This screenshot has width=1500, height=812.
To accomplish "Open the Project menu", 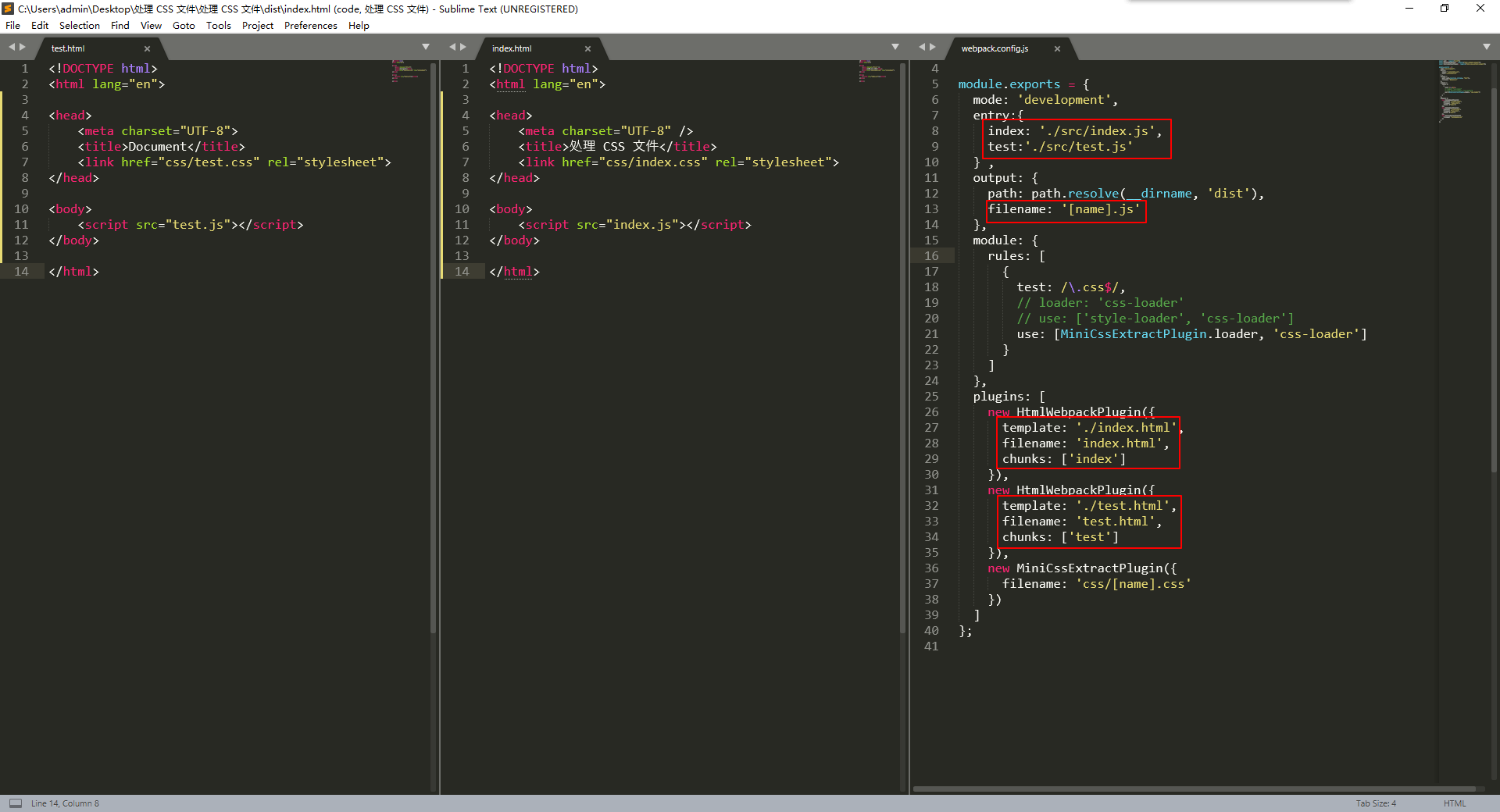I will [x=258, y=25].
